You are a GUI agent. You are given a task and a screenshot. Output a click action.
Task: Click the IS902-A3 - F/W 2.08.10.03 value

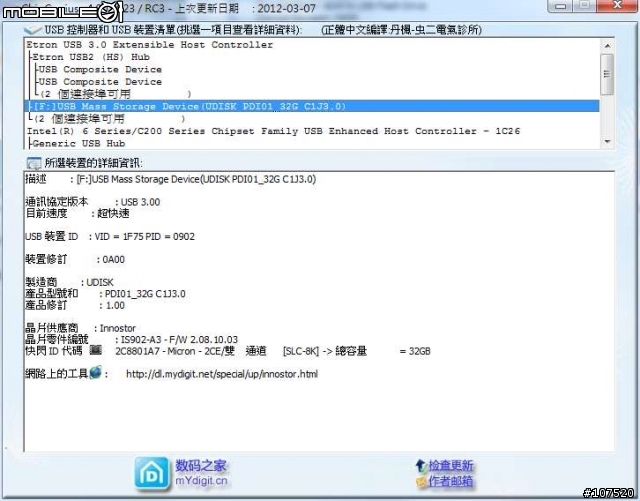coord(179,339)
